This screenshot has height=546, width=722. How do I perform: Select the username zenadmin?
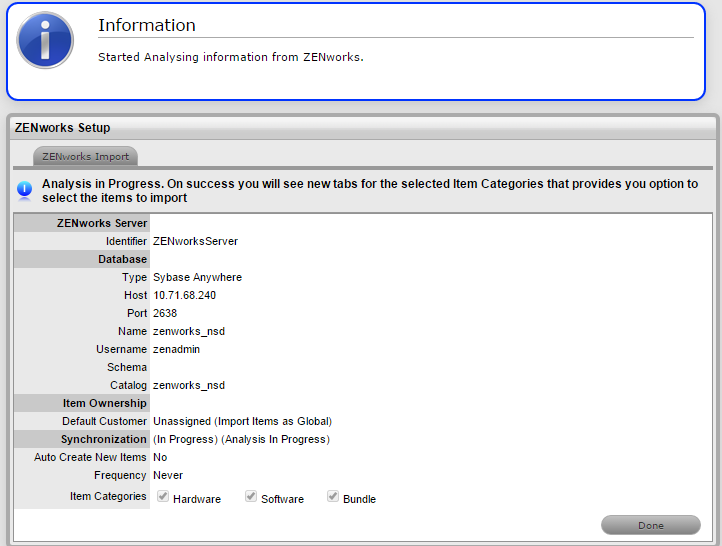(176, 349)
